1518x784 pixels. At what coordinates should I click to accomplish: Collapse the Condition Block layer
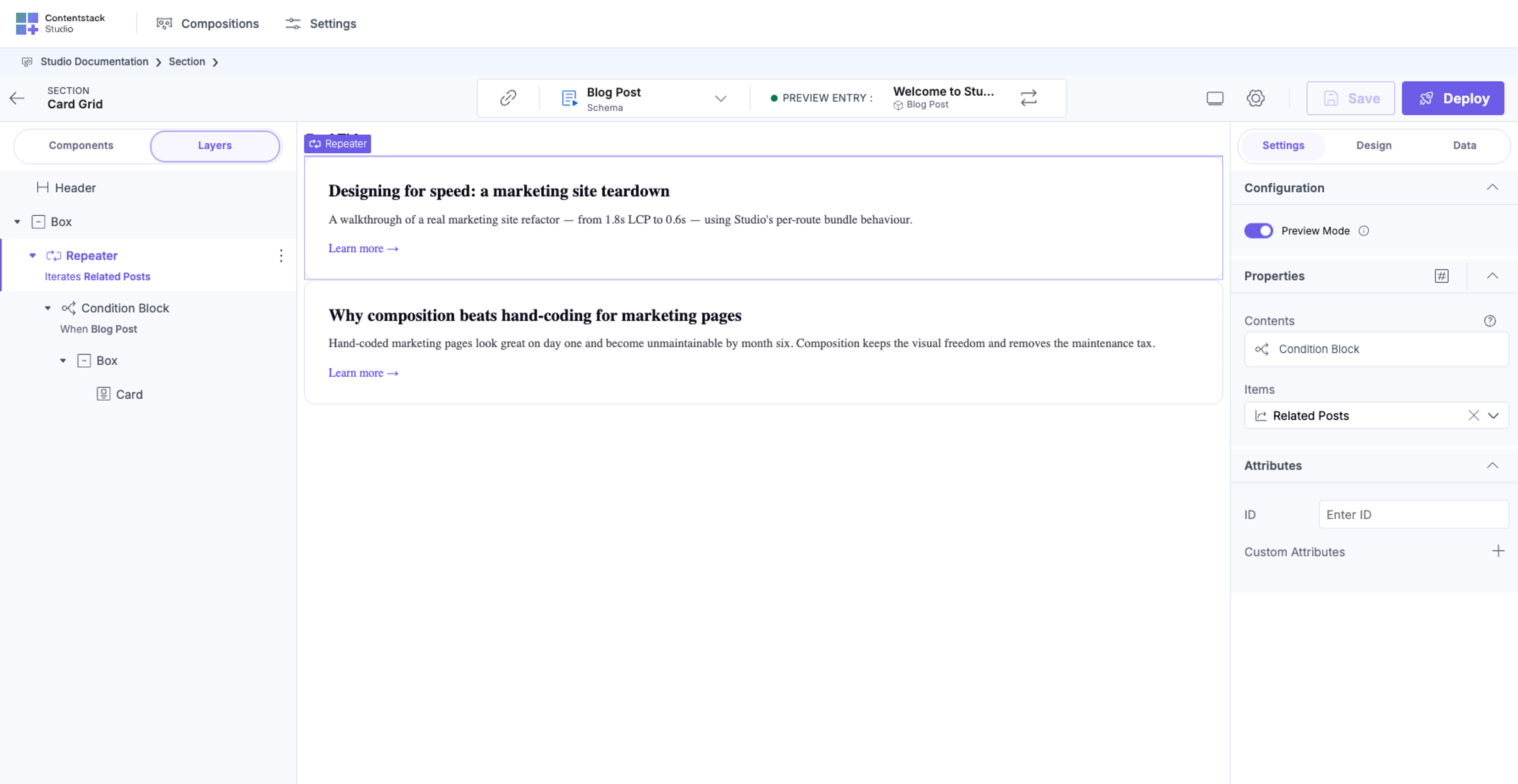(x=48, y=308)
